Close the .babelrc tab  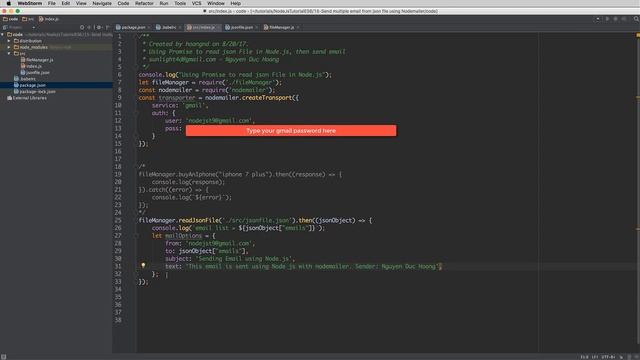180,27
